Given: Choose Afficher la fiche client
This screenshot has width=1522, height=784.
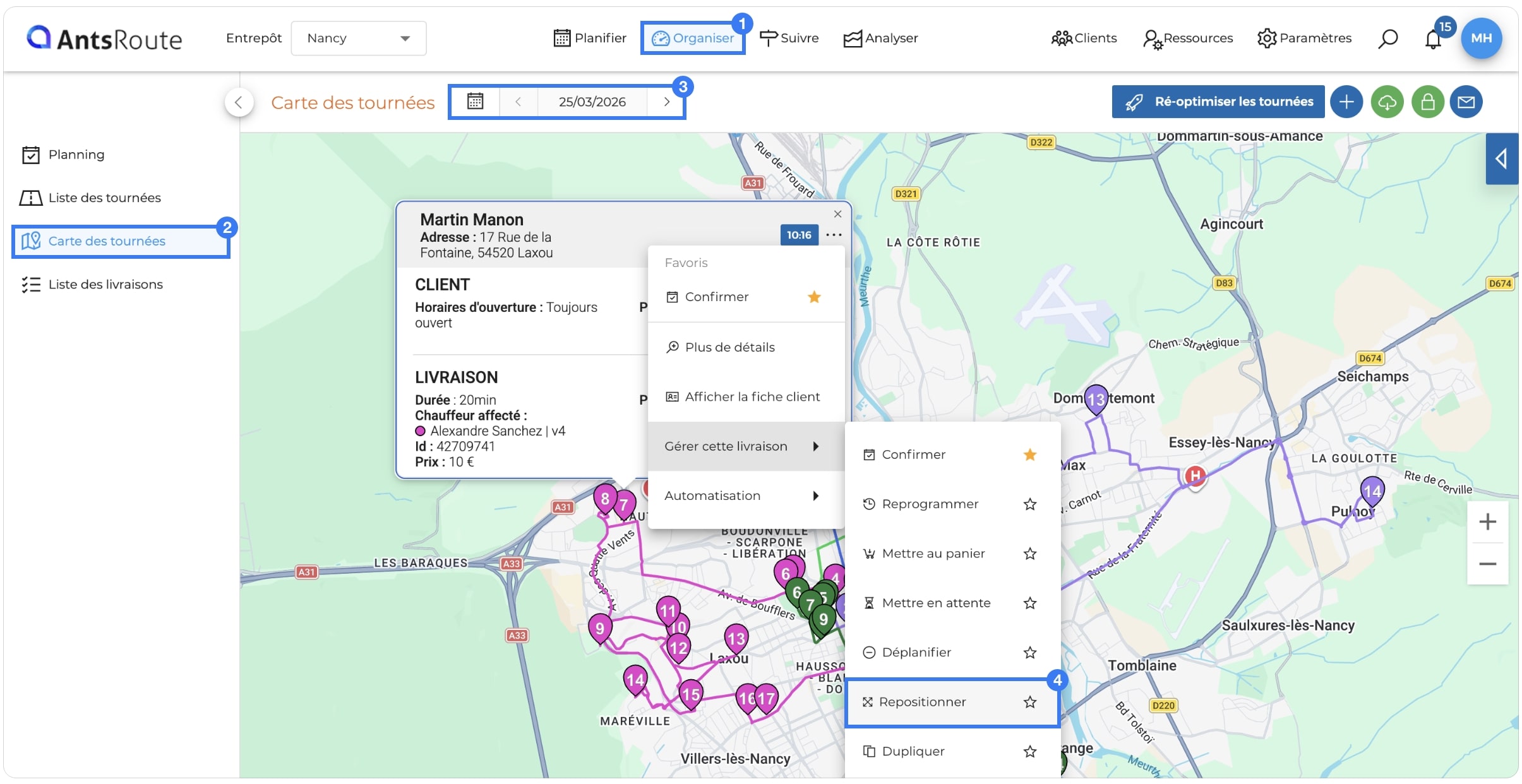Looking at the screenshot, I should pyautogui.click(x=746, y=396).
